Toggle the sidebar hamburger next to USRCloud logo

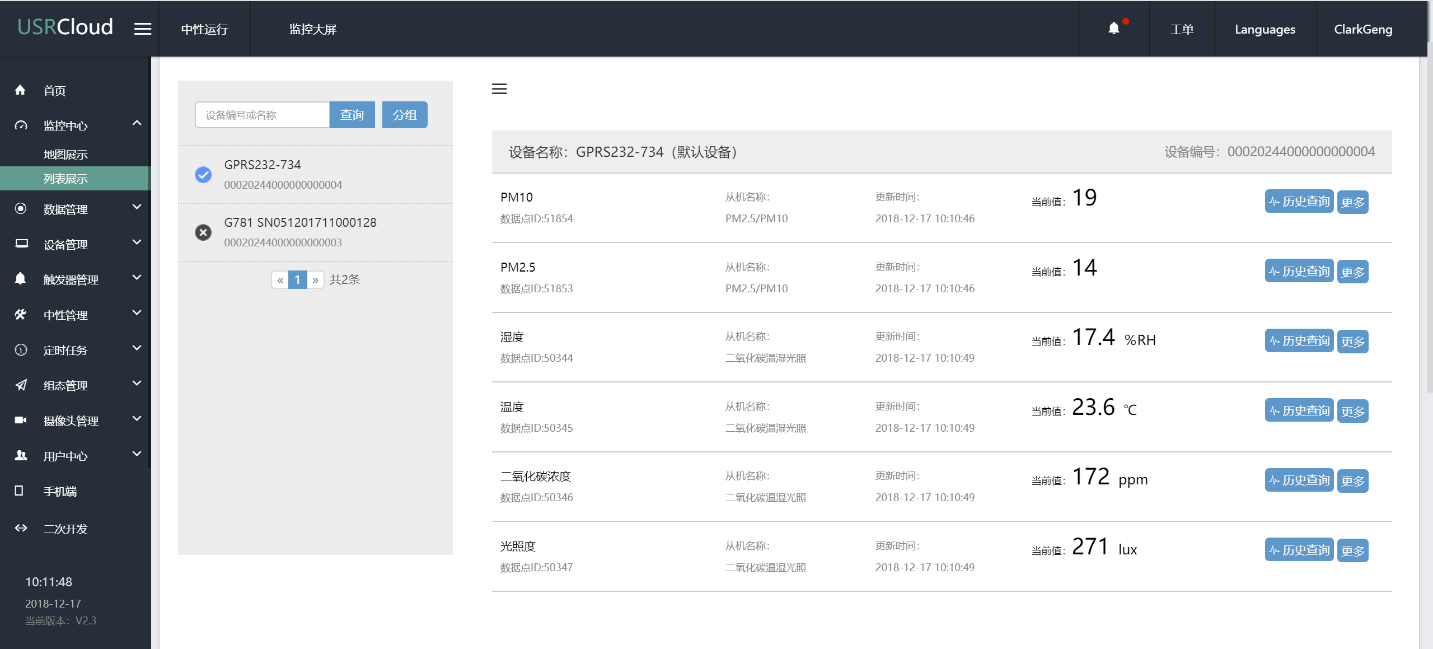click(143, 29)
